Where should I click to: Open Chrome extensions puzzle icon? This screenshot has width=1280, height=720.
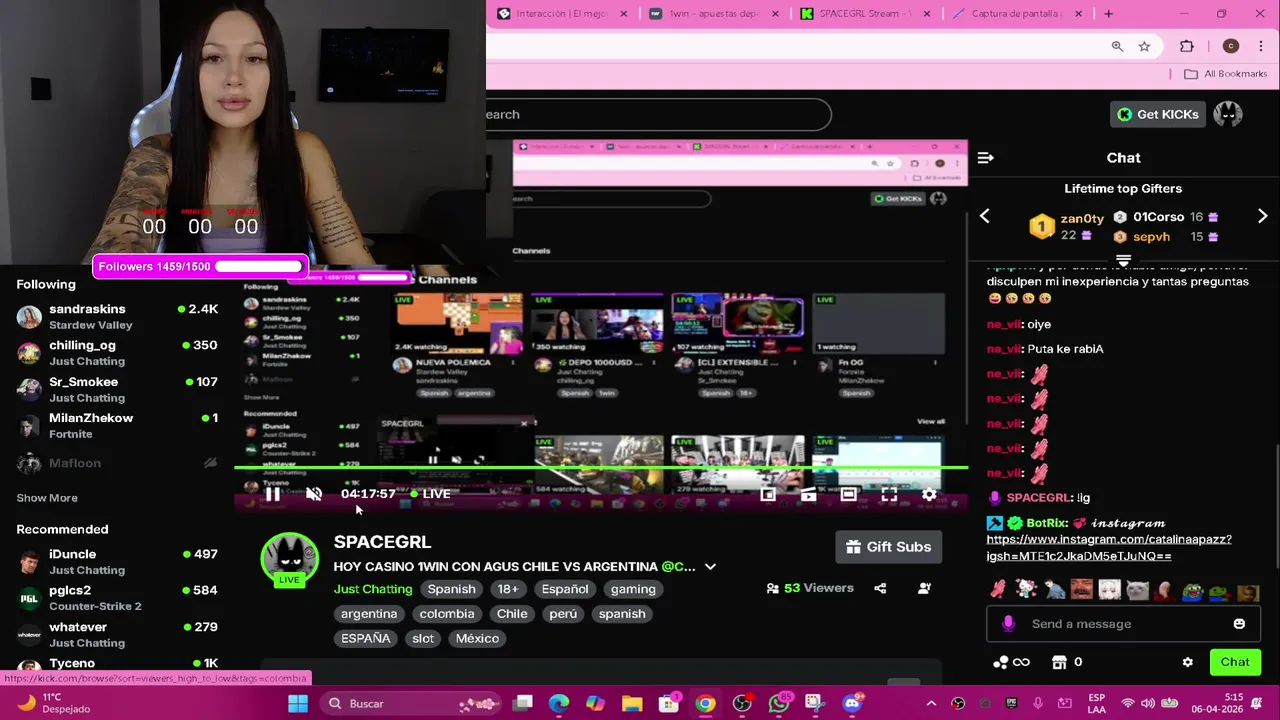pyautogui.click(x=1187, y=46)
